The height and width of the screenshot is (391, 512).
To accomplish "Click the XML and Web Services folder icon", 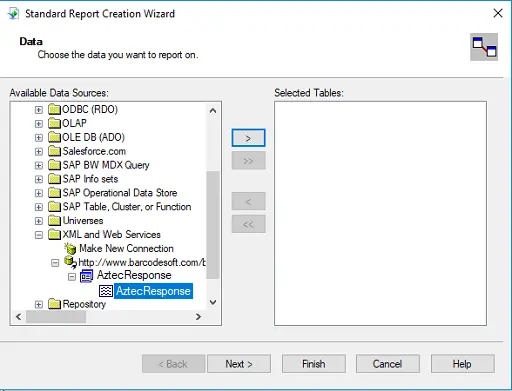I will (54, 235).
